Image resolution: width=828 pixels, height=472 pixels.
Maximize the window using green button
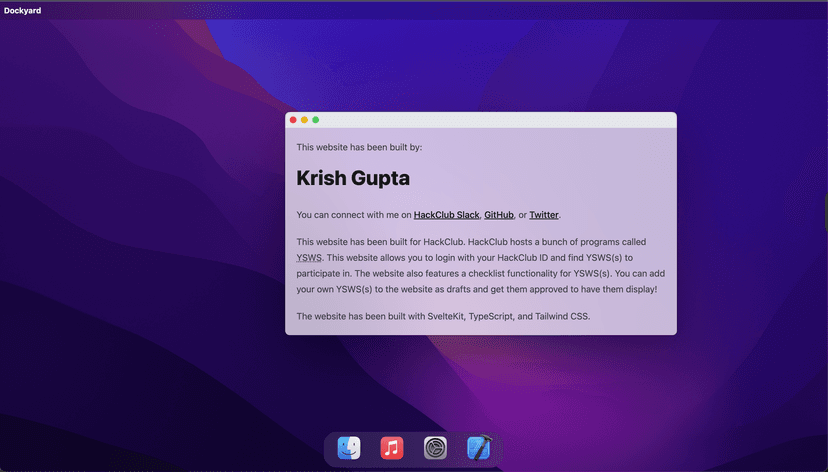click(316, 120)
